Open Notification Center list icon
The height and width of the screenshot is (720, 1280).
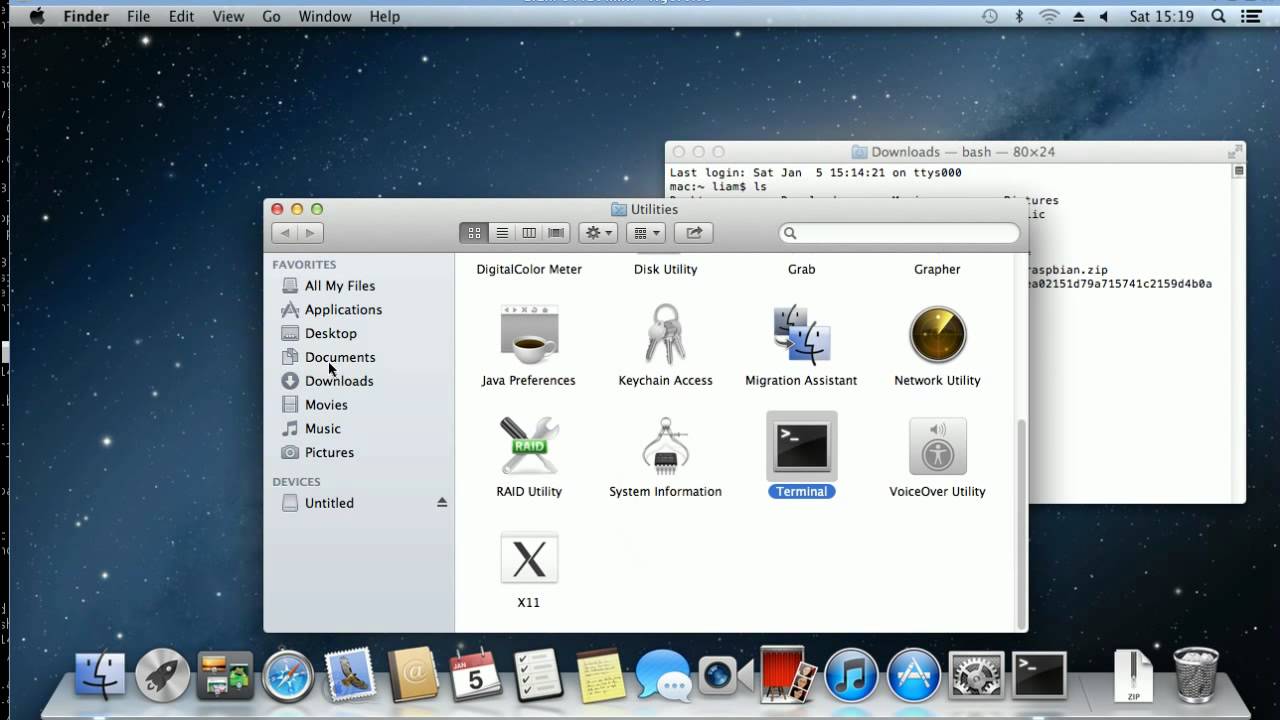coord(1250,16)
